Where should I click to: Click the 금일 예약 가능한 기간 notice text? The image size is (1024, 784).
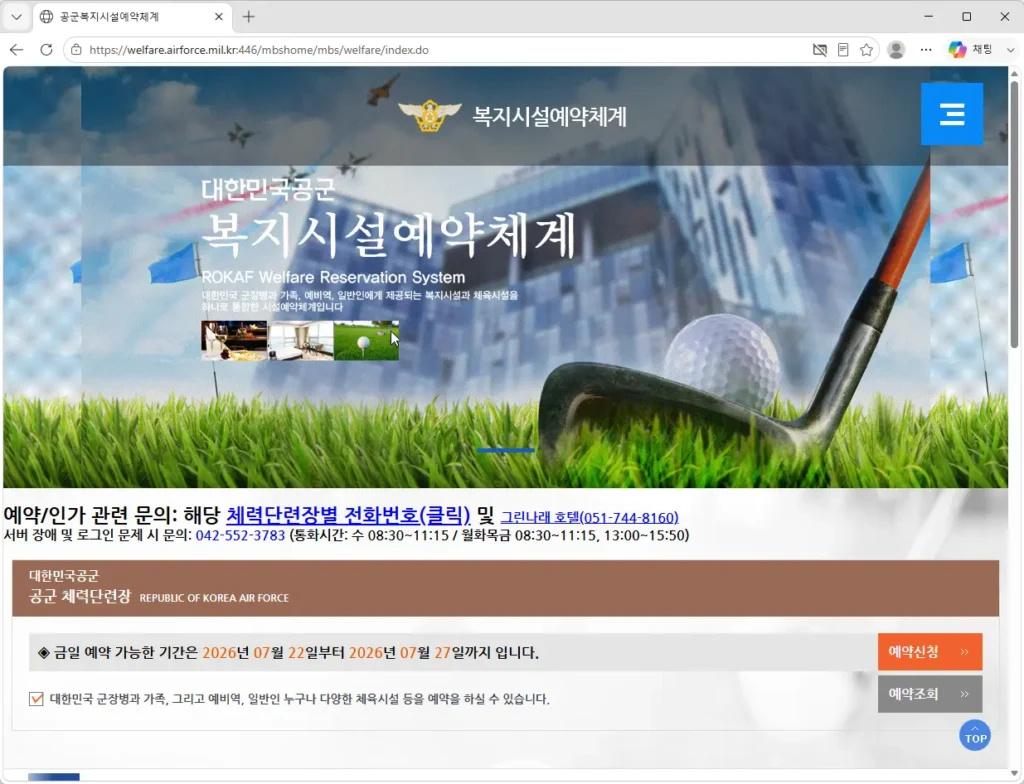click(x=288, y=652)
